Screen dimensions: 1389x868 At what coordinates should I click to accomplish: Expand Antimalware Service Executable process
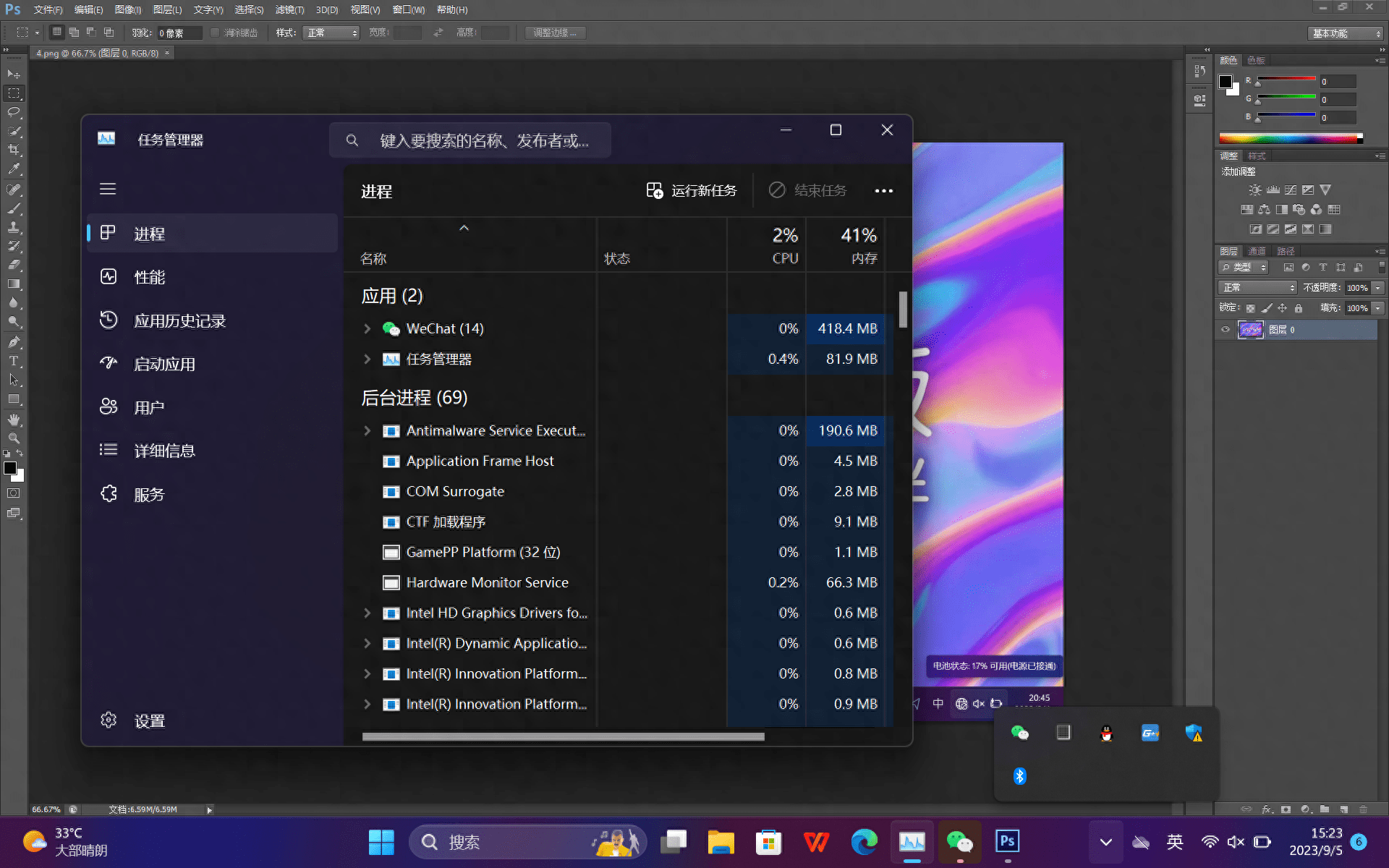point(367,430)
